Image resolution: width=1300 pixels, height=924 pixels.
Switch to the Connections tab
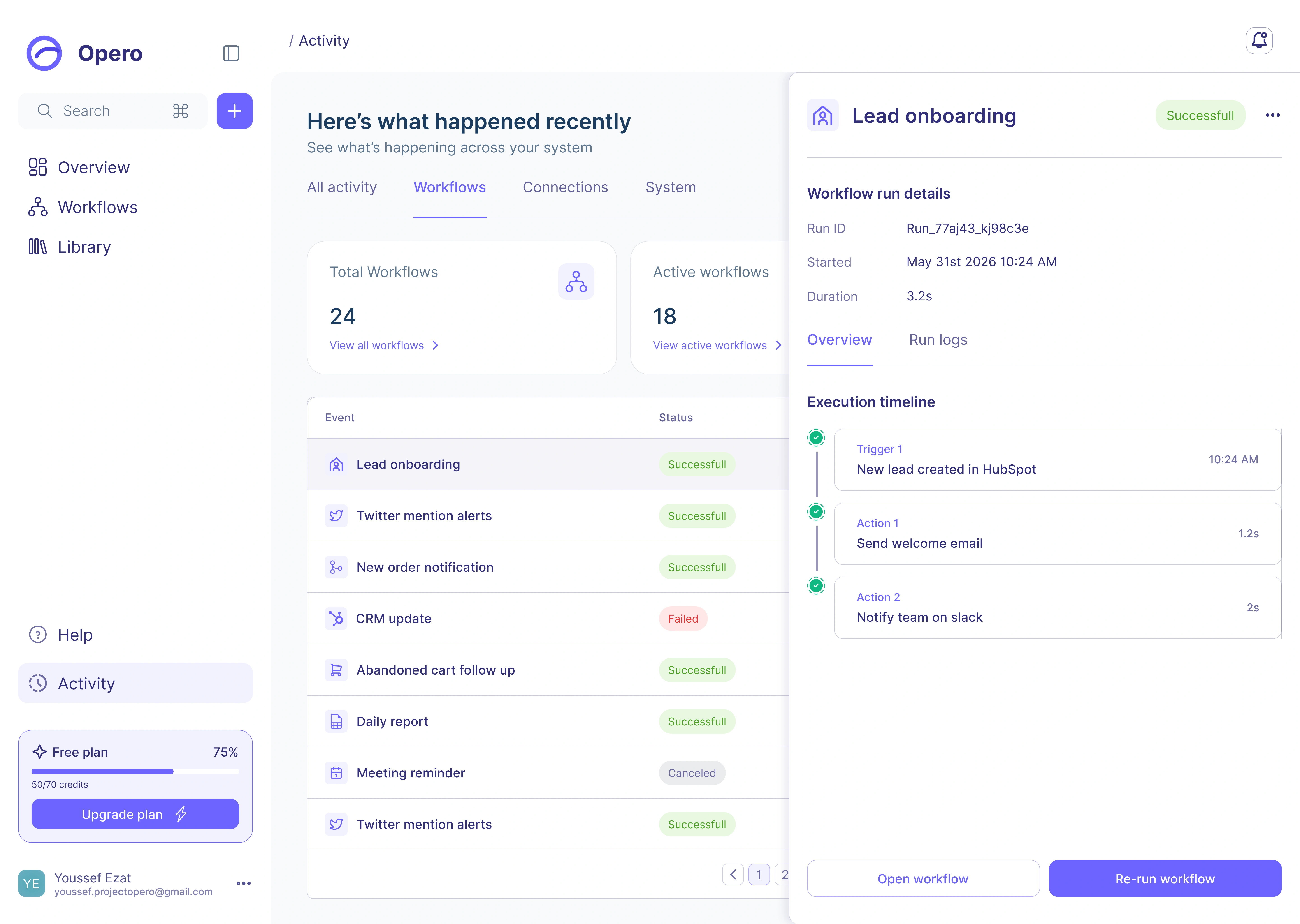point(565,187)
